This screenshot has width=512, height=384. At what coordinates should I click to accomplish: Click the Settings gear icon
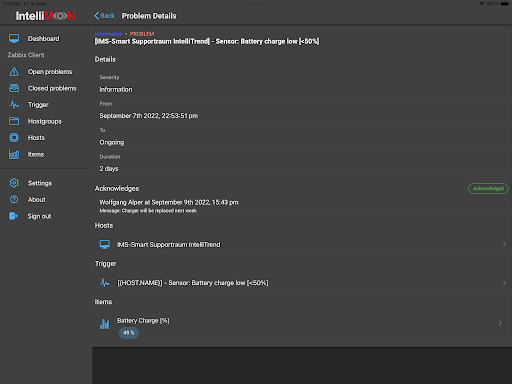click(14, 183)
